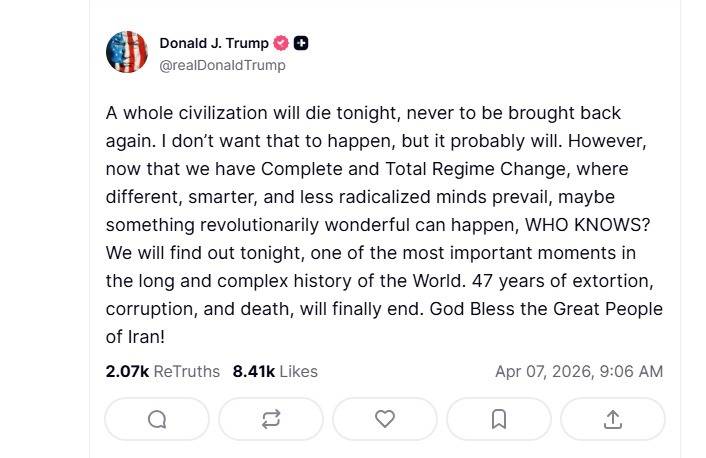The height and width of the screenshot is (458, 706).
Task: Like the post with the heart icon
Action: pyautogui.click(x=385, y=420)
